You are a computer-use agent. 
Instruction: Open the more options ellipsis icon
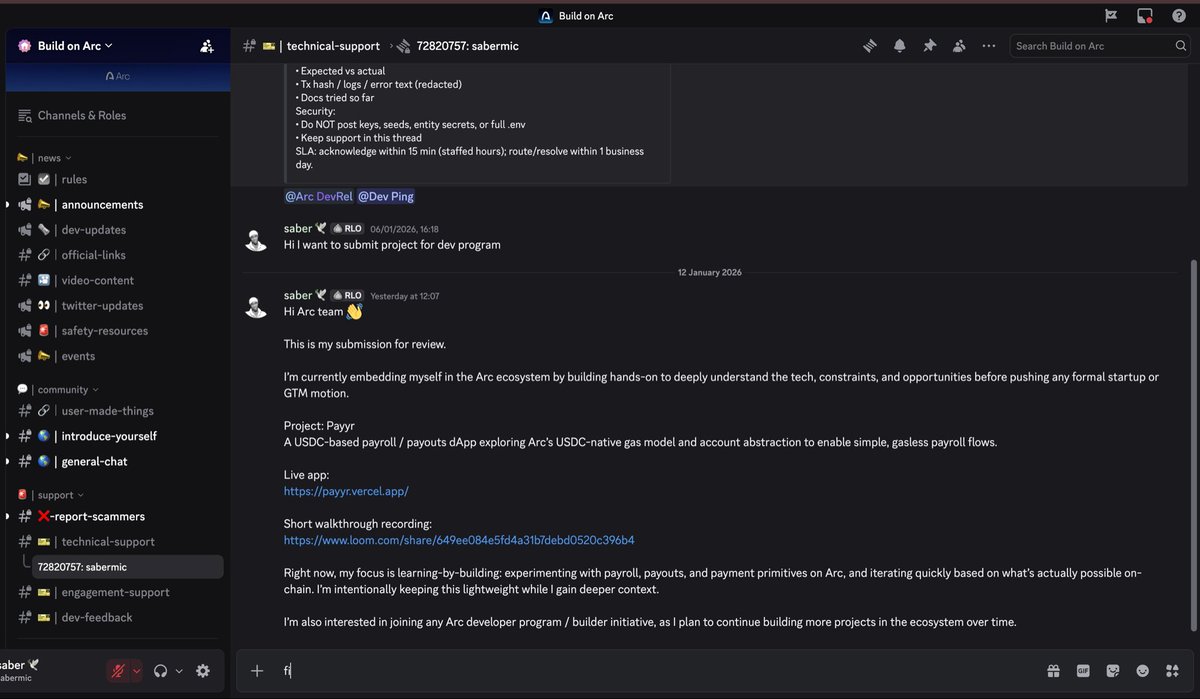(989, 46)
